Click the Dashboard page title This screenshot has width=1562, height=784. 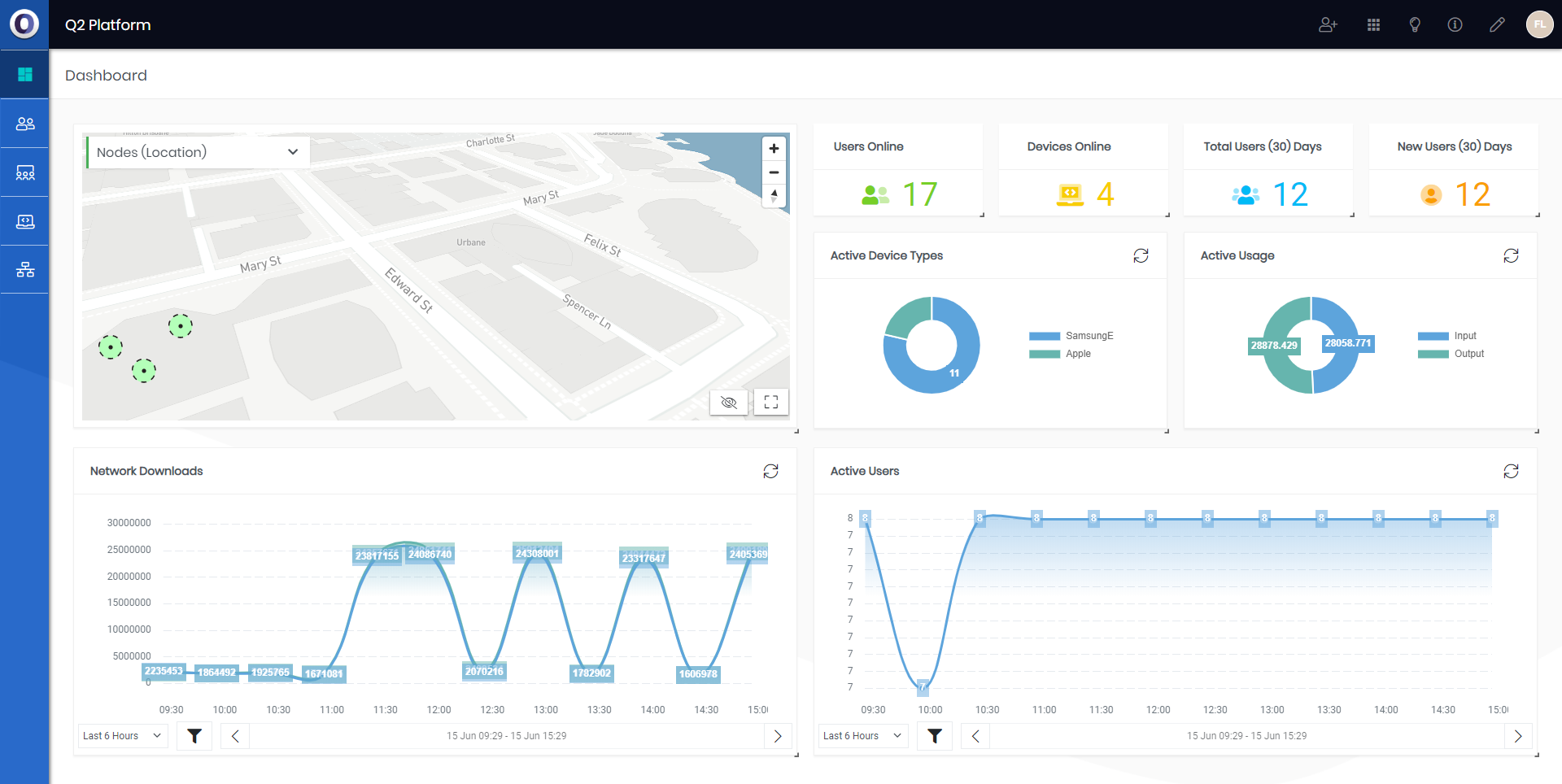tap(106, 76)
